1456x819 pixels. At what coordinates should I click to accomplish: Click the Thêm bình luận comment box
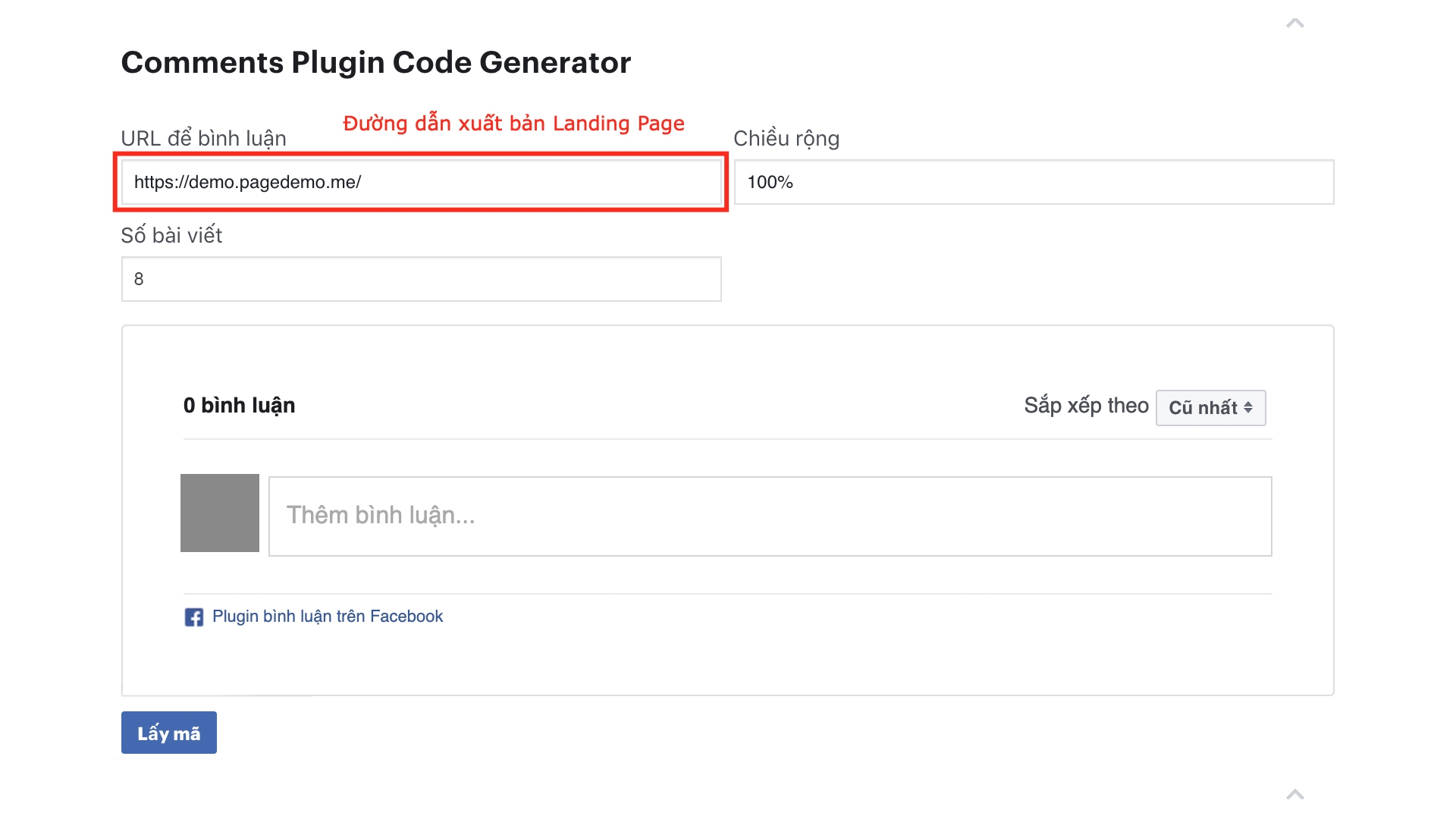(770, 516)
